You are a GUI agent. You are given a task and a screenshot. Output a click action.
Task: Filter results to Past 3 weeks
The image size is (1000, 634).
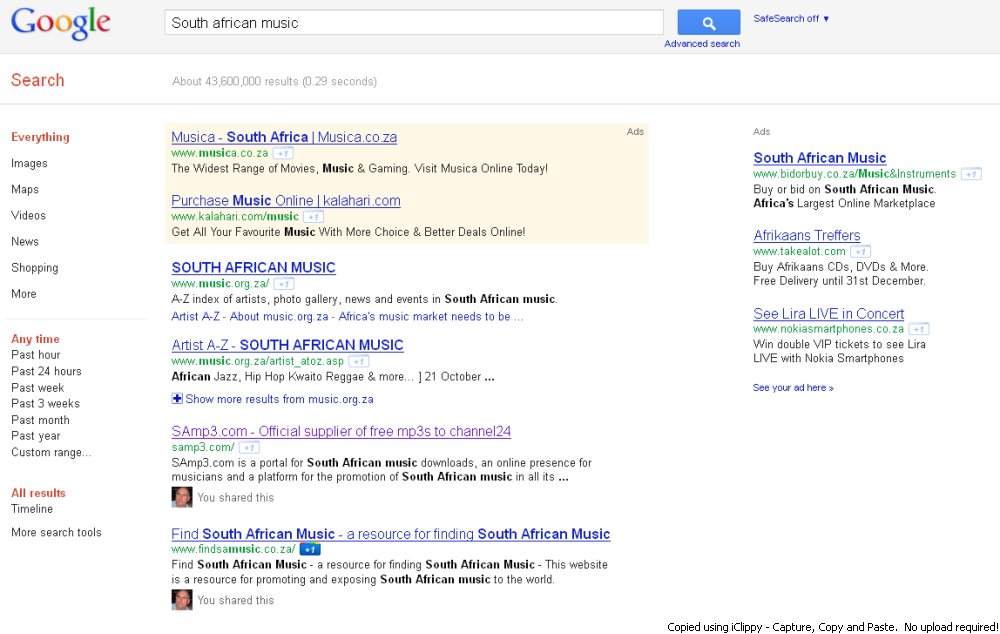[45, 404]
